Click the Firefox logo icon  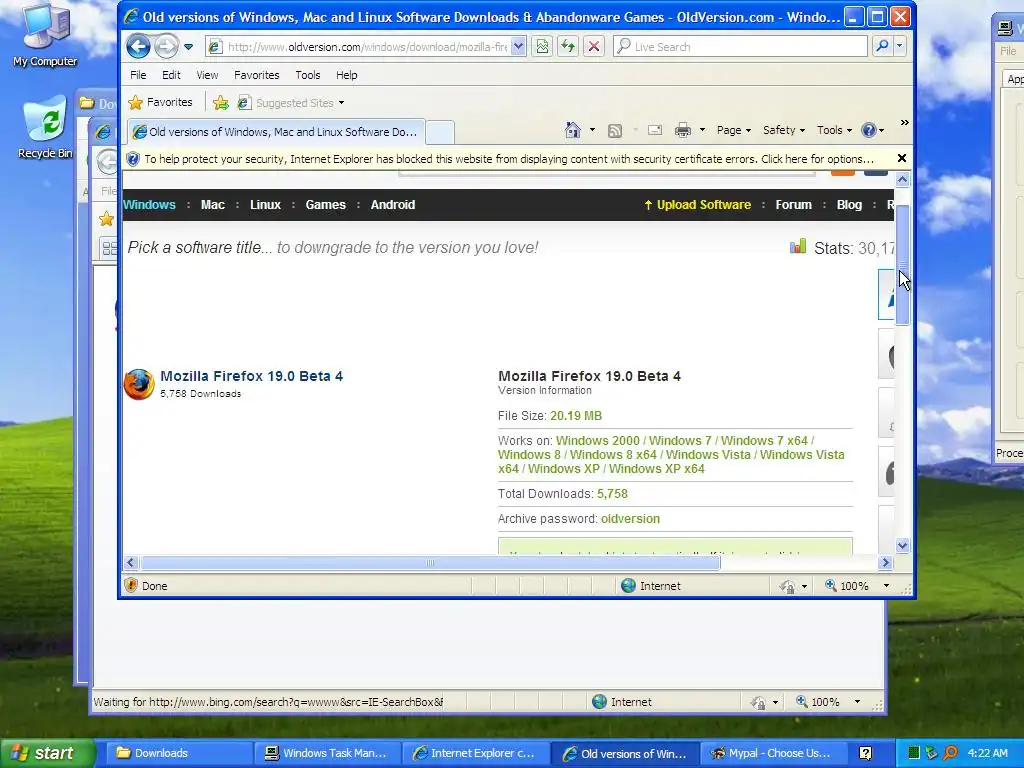coord(139,384)
